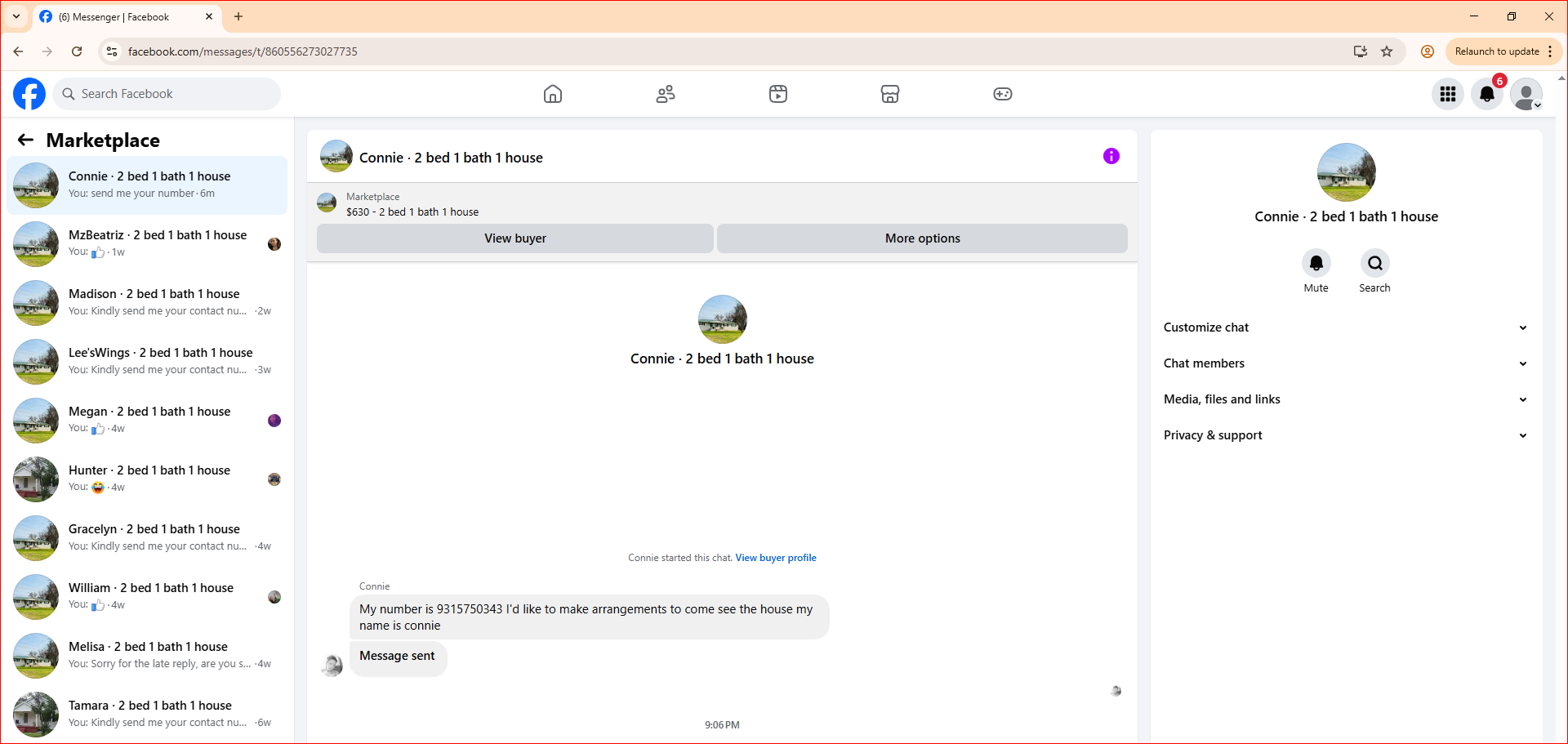1568x744 pixels.
Task: Mute this conversation with the bell icon
Action: pos(1316,263)
